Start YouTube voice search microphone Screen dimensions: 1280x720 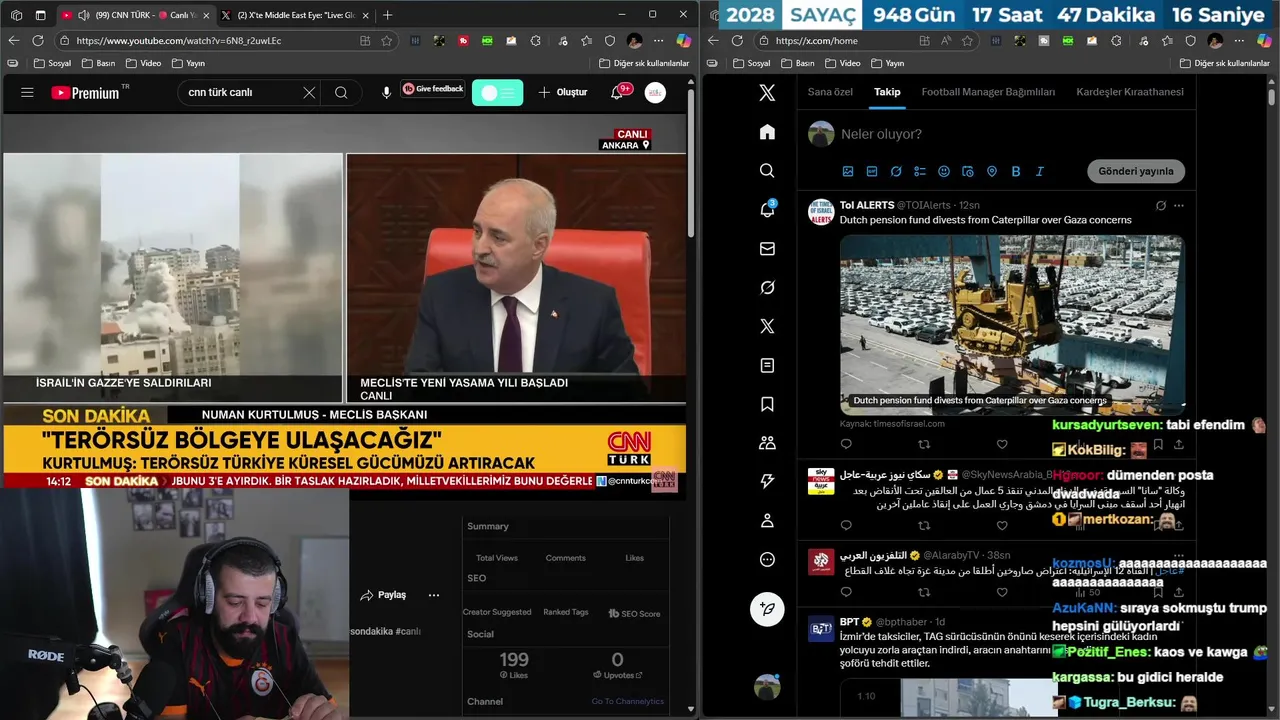pyautogui.click(x=386, y=92)
